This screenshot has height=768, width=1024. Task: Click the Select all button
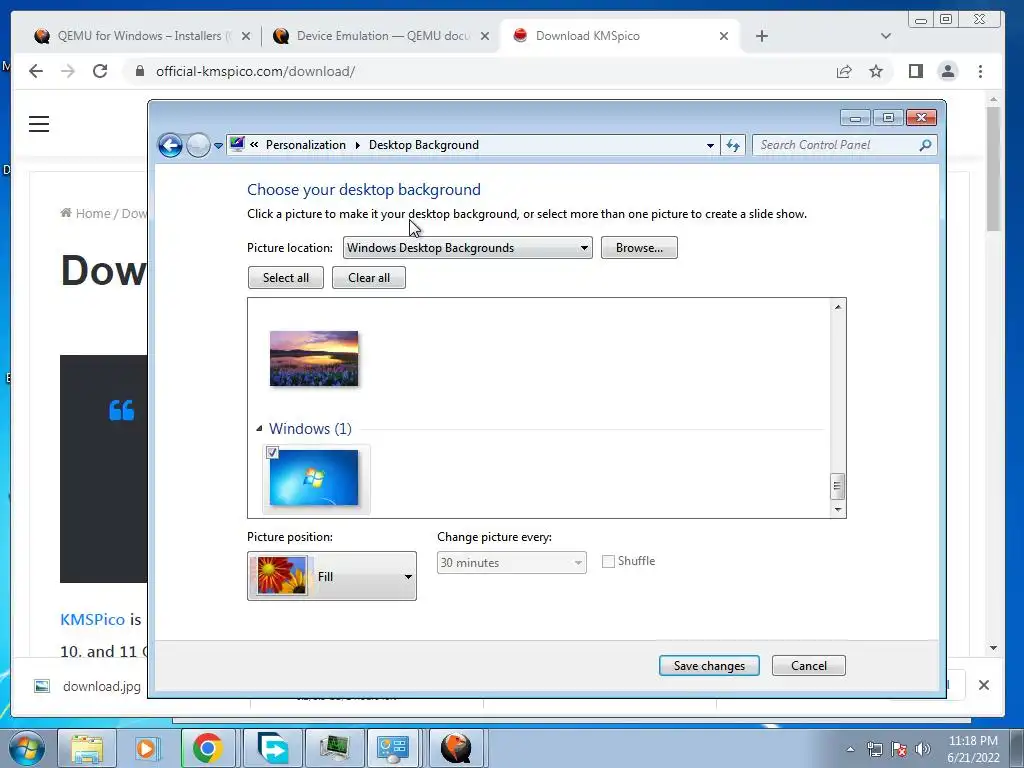285,278
